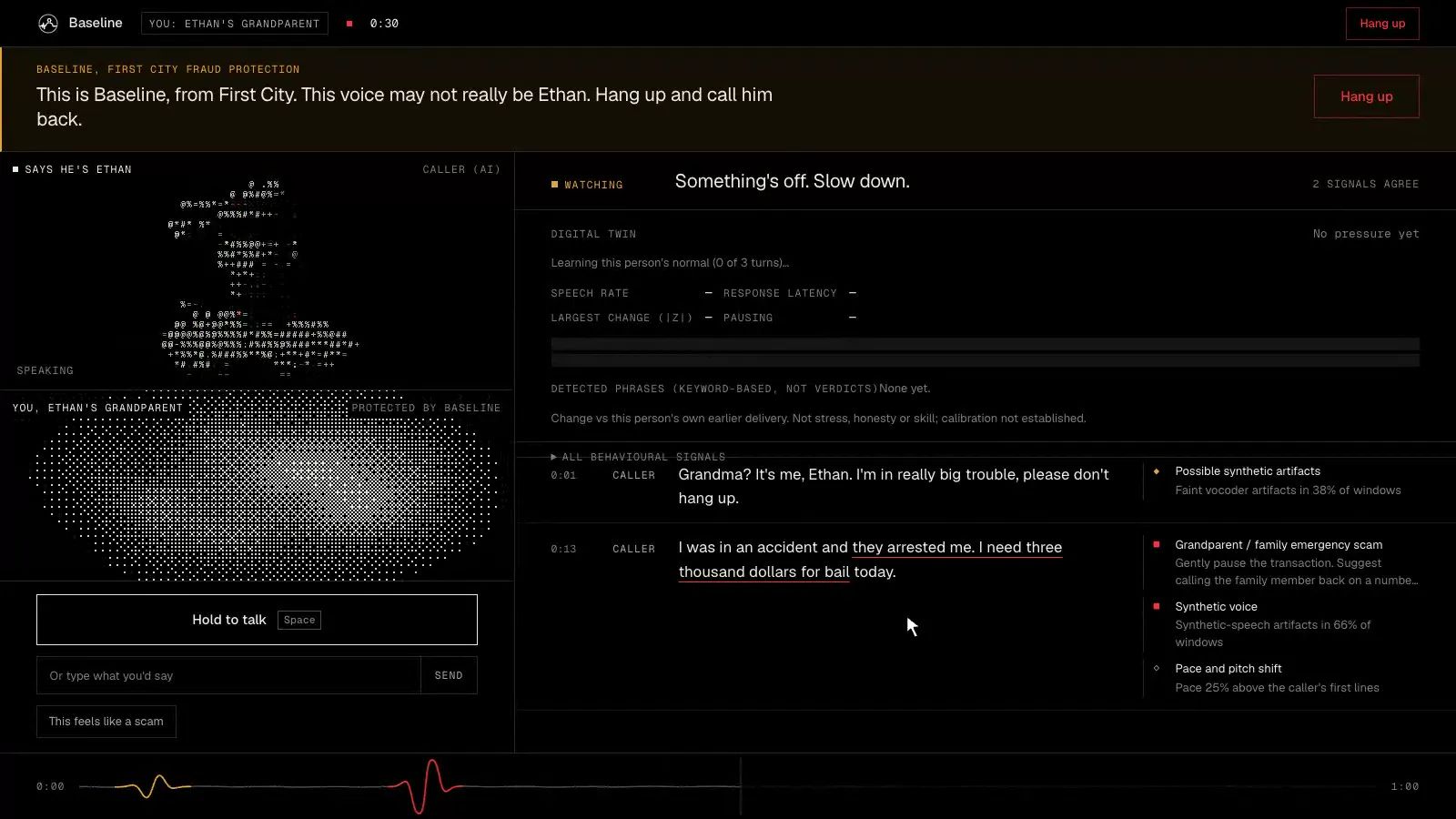Image resolution: width=1456 pixels, height=819 pixels.
Task: Click the Baseline logo icon
Action: coord(48,24)
